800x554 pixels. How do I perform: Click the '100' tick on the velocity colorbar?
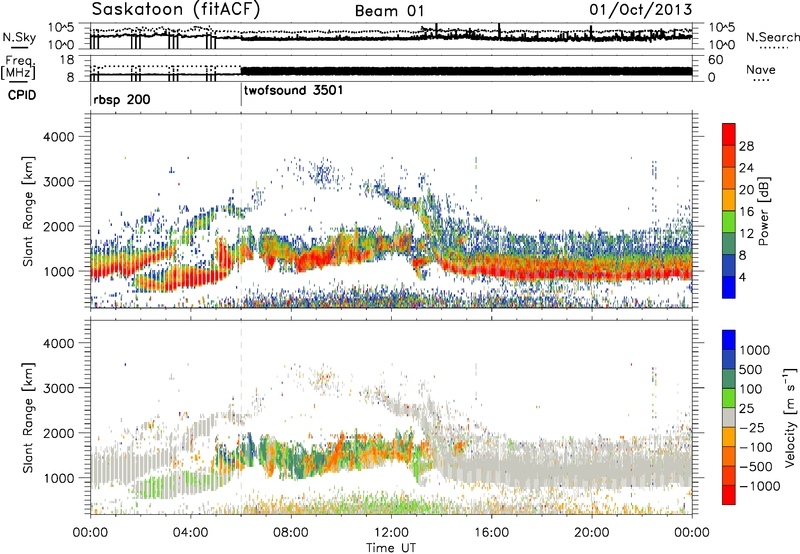(751, 389)
